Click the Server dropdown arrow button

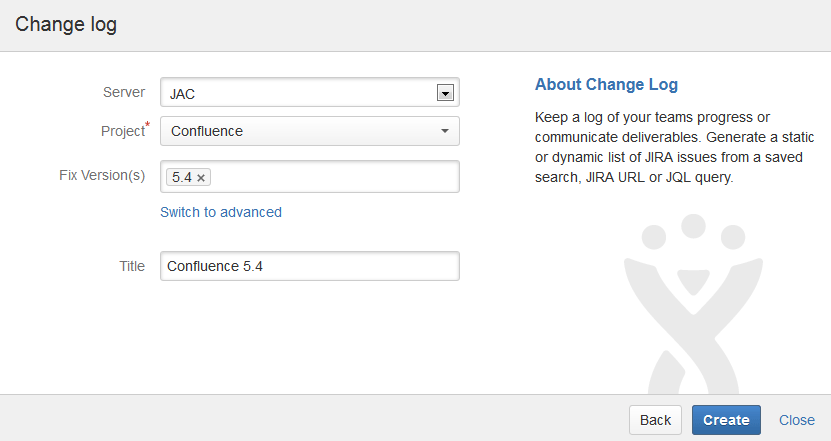[x=446, y=93]
